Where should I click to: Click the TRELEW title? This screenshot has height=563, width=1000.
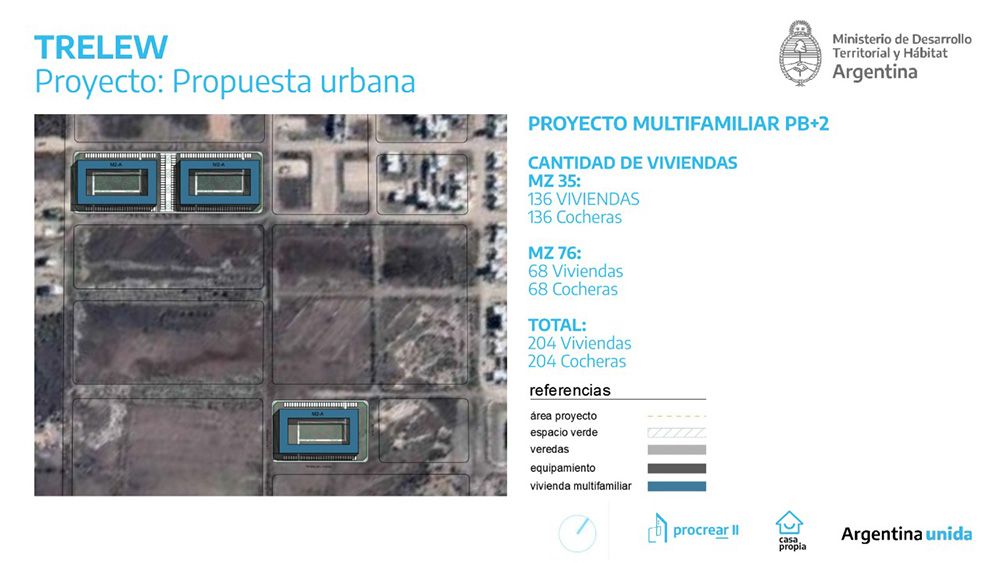point(101,47)
